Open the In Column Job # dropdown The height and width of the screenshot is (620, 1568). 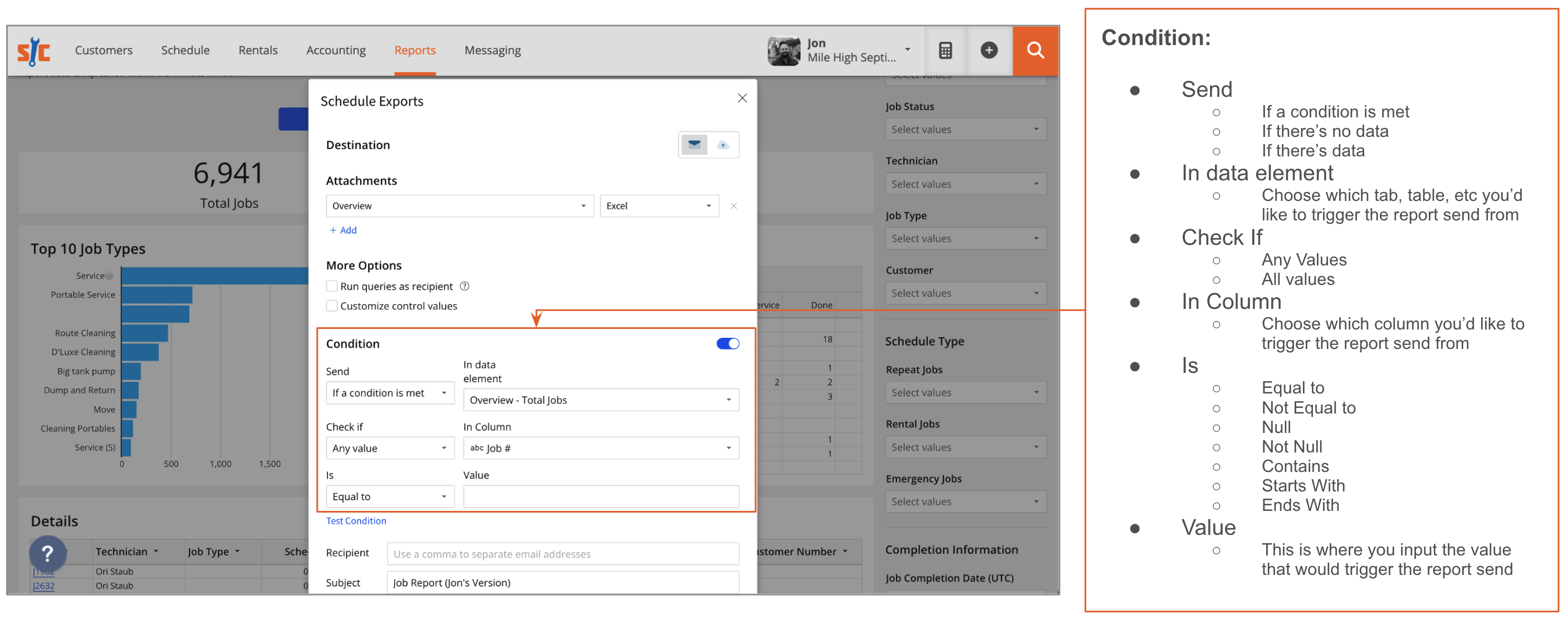(x=601, y=449)
